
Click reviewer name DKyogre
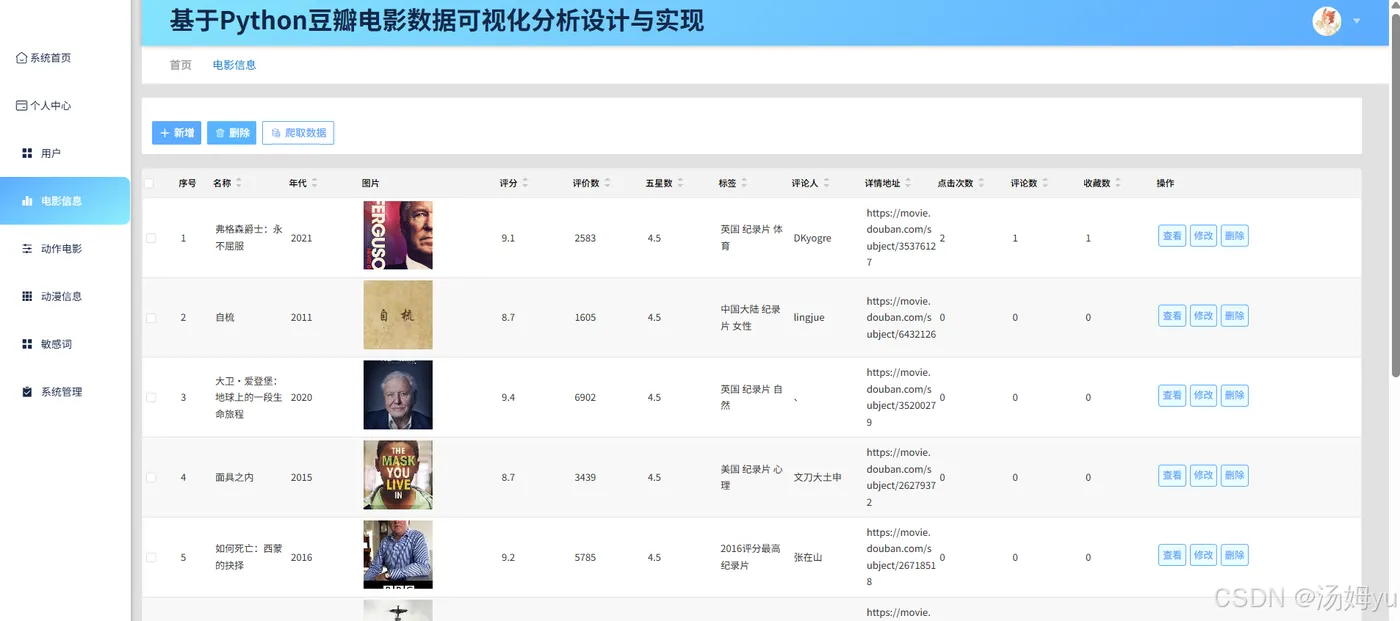pyautogui.click(x=812, y=238)
